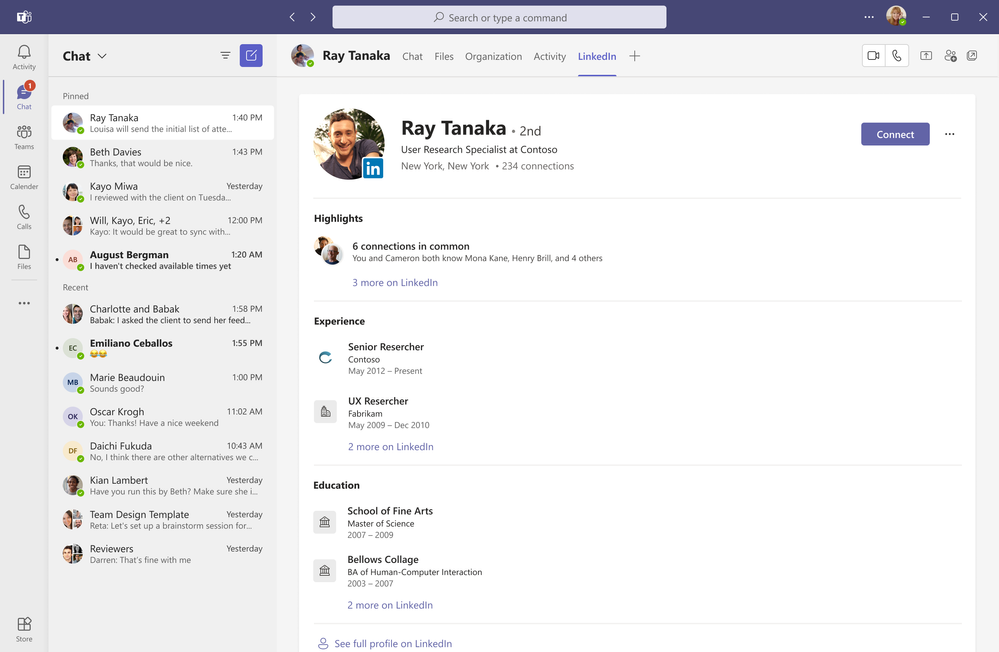Open the Reviewers group chat
Screen dimensions: 999x652
(x=162, y=554)
